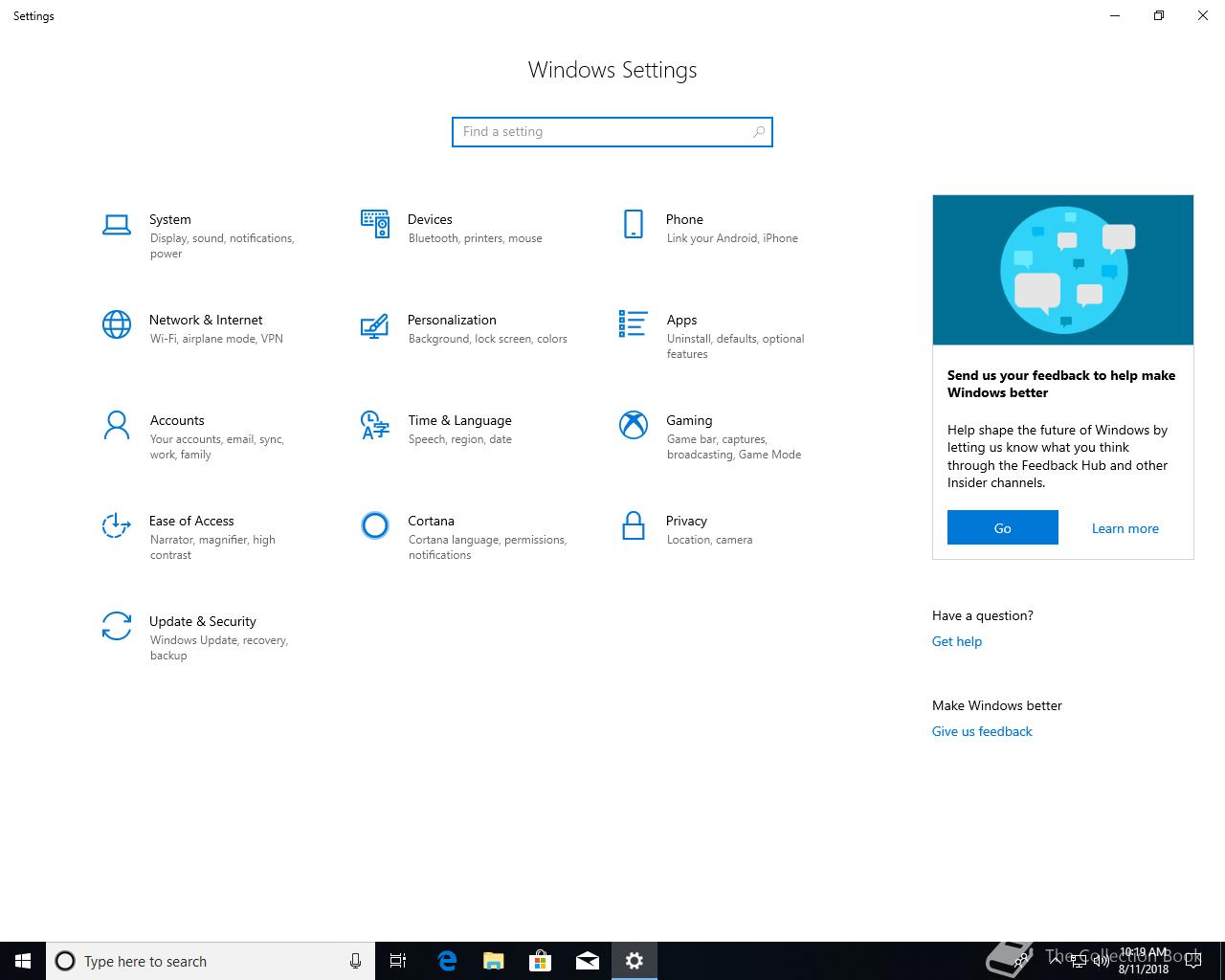
Task: Open the Privacy lock icon
Action: coord(634,525)
